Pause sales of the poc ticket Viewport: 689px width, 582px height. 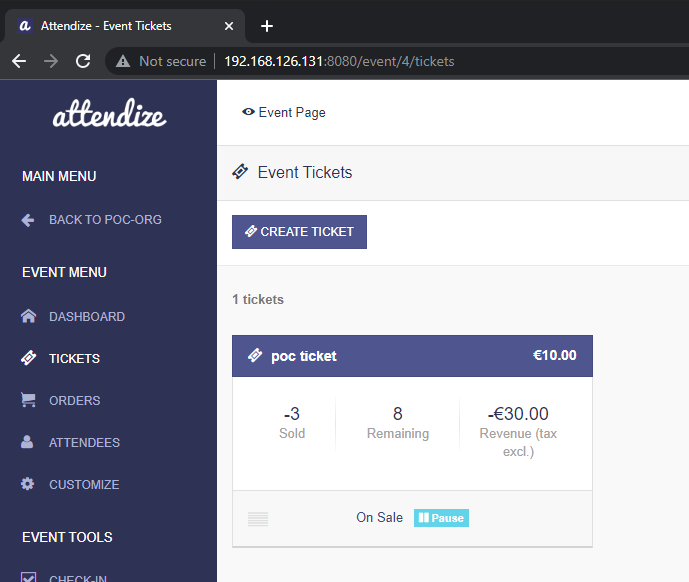441,518
